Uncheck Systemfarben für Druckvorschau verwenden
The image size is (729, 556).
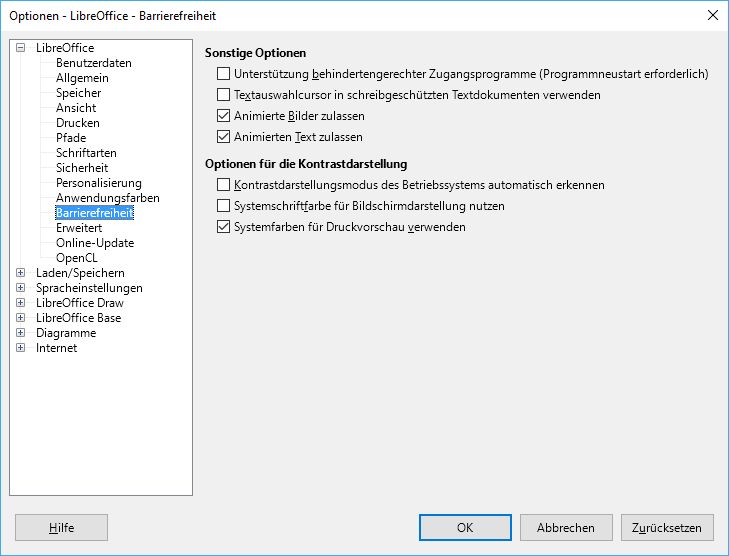(x=224, y=227)
